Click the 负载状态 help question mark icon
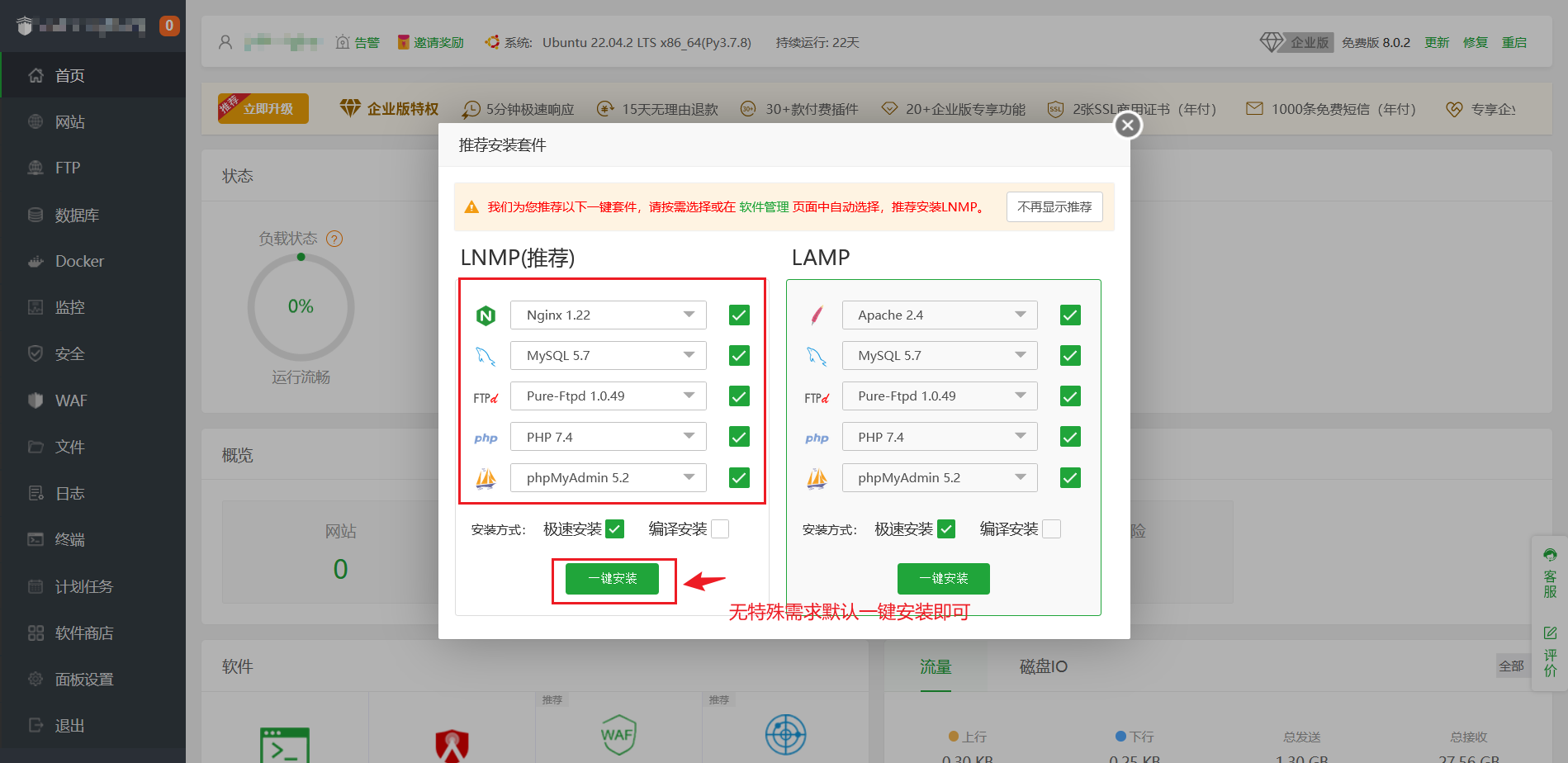 pos(334,239)
